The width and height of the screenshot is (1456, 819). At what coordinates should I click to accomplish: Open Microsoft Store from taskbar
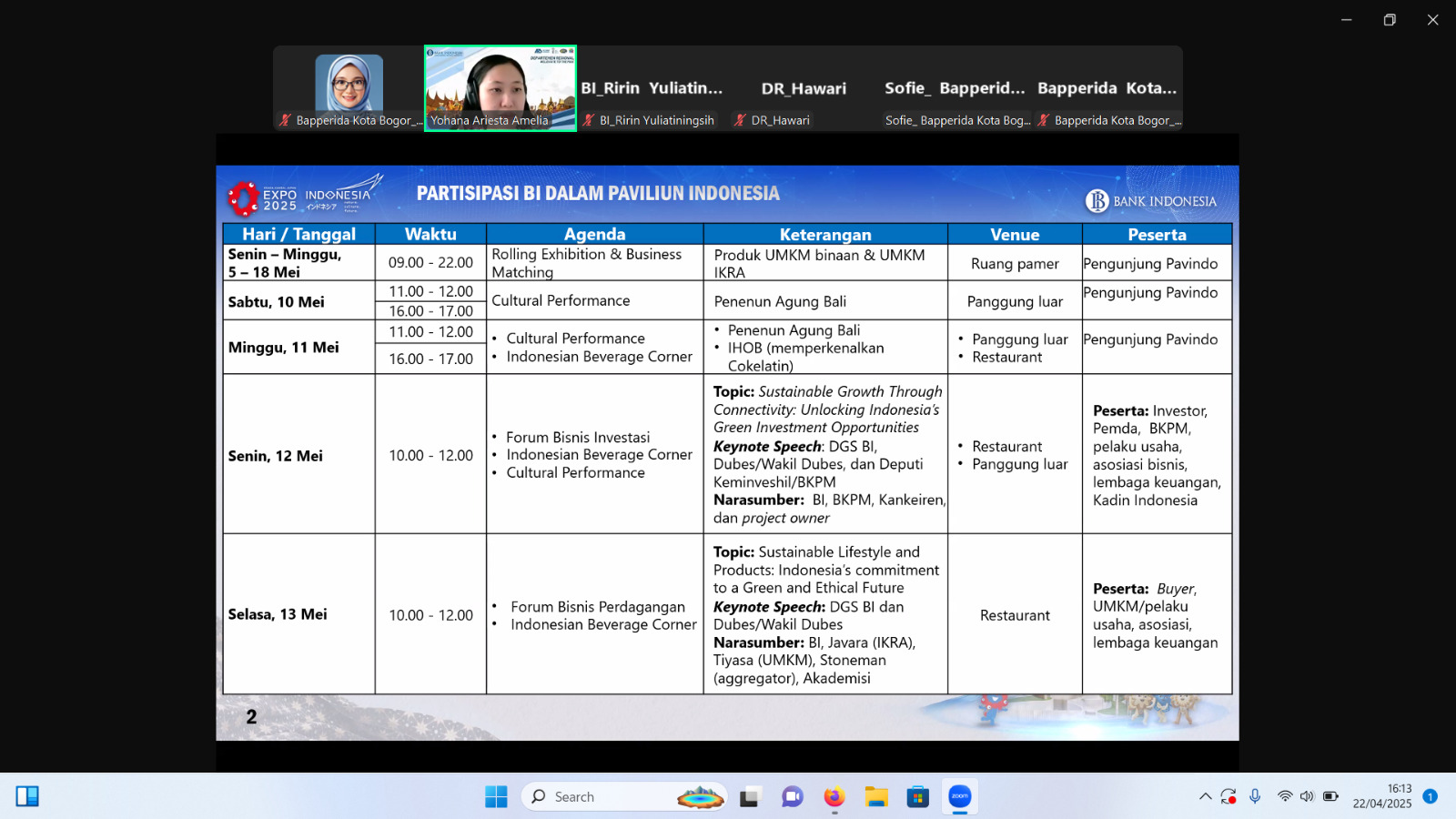point(918,797)
